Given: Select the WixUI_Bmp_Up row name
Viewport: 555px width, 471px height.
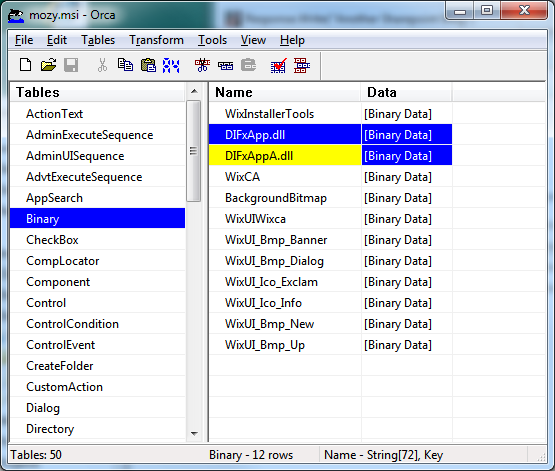Looking at the screenshot, I should click(x=285, y=345).
